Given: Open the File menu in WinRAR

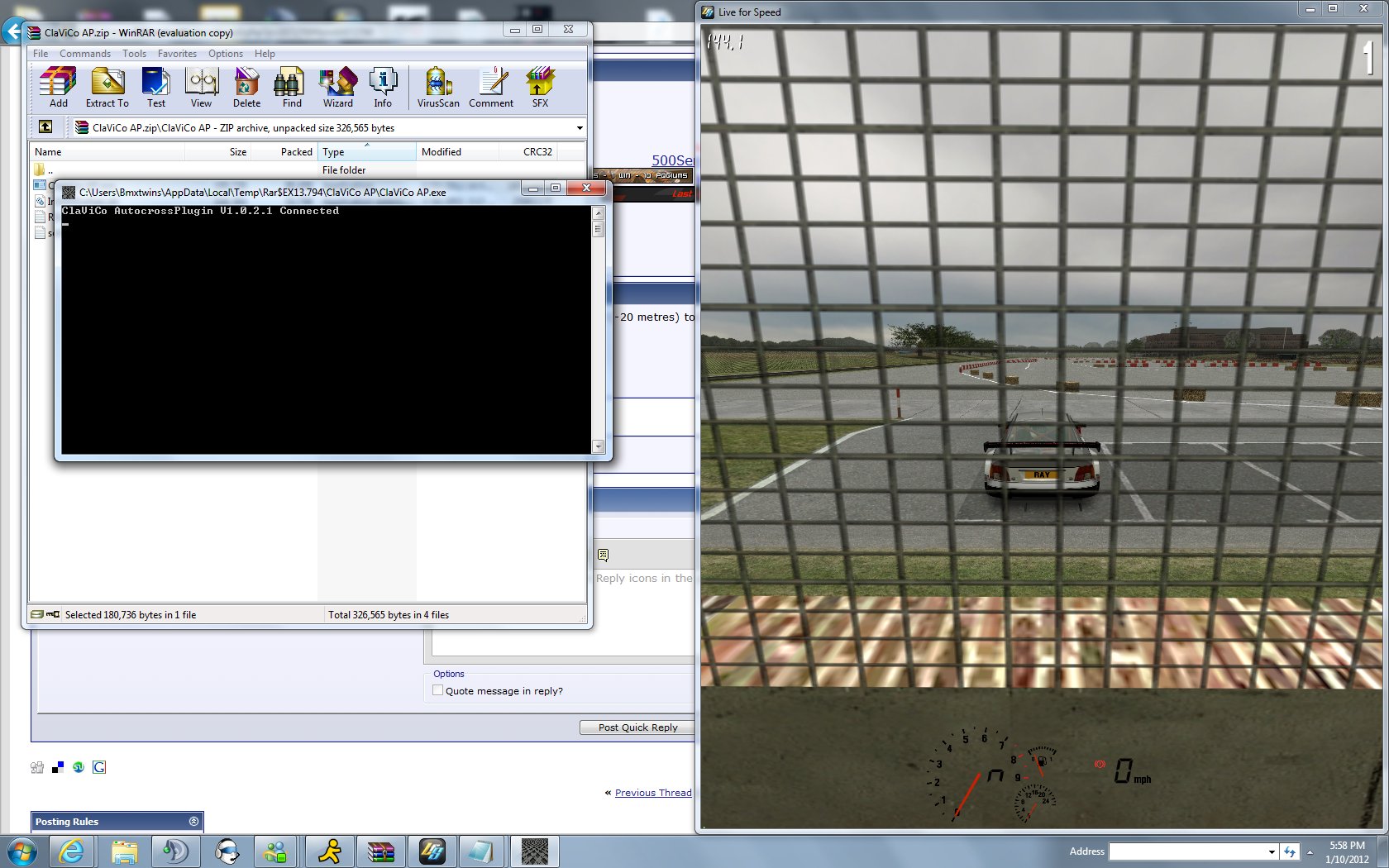Looking at the screenshot, I should [x=41, y=54].
